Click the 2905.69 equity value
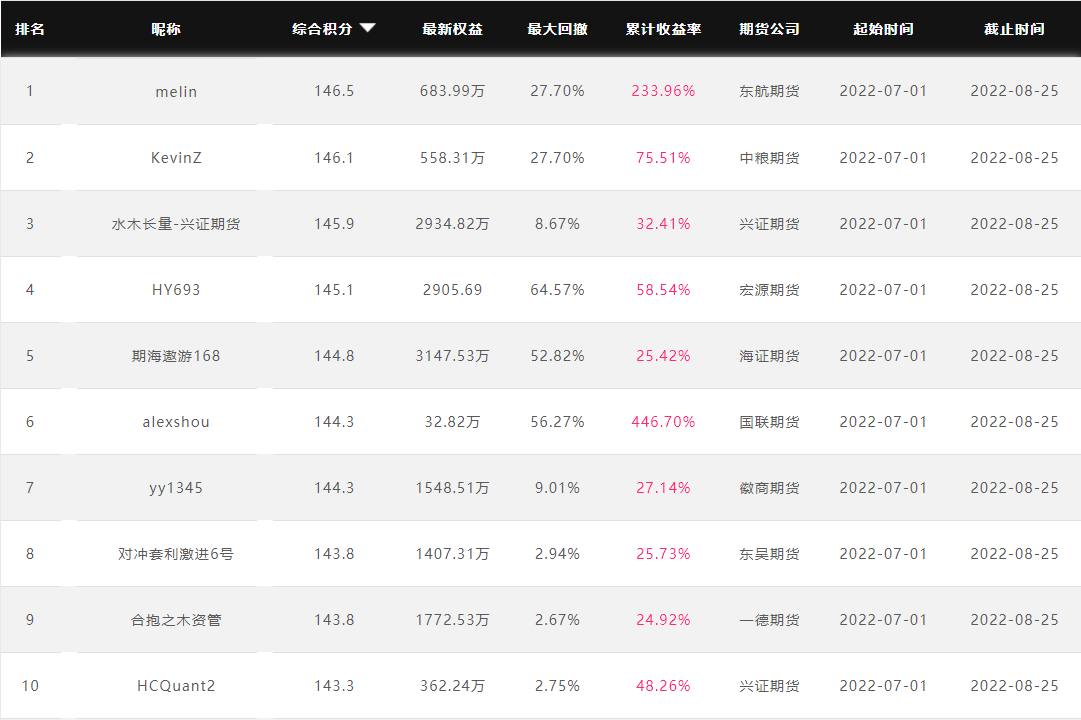Image resolution: width=1081 pixels, height=720 pixels. point(452,290)
